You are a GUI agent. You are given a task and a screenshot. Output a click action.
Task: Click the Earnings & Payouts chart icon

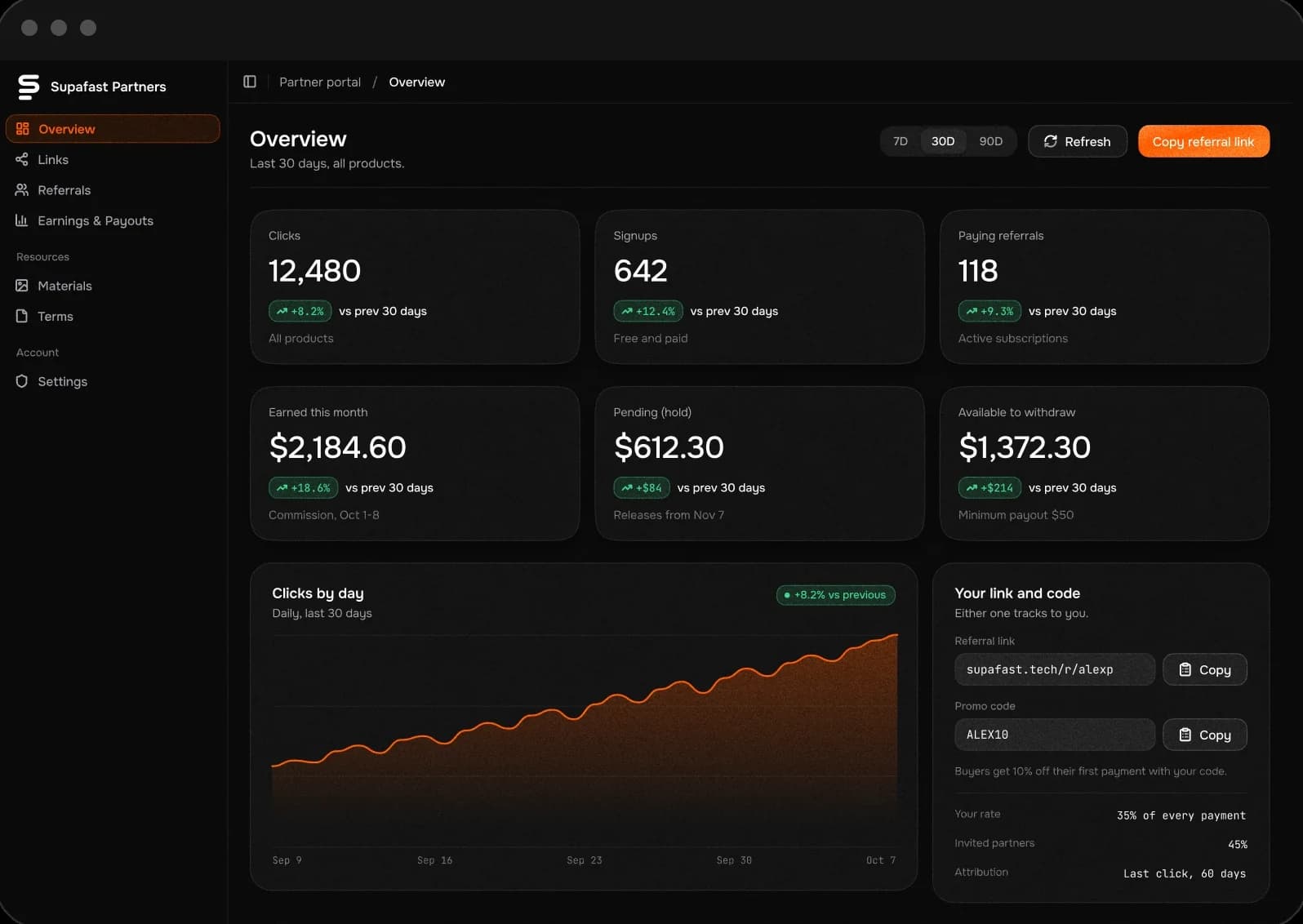22,220
